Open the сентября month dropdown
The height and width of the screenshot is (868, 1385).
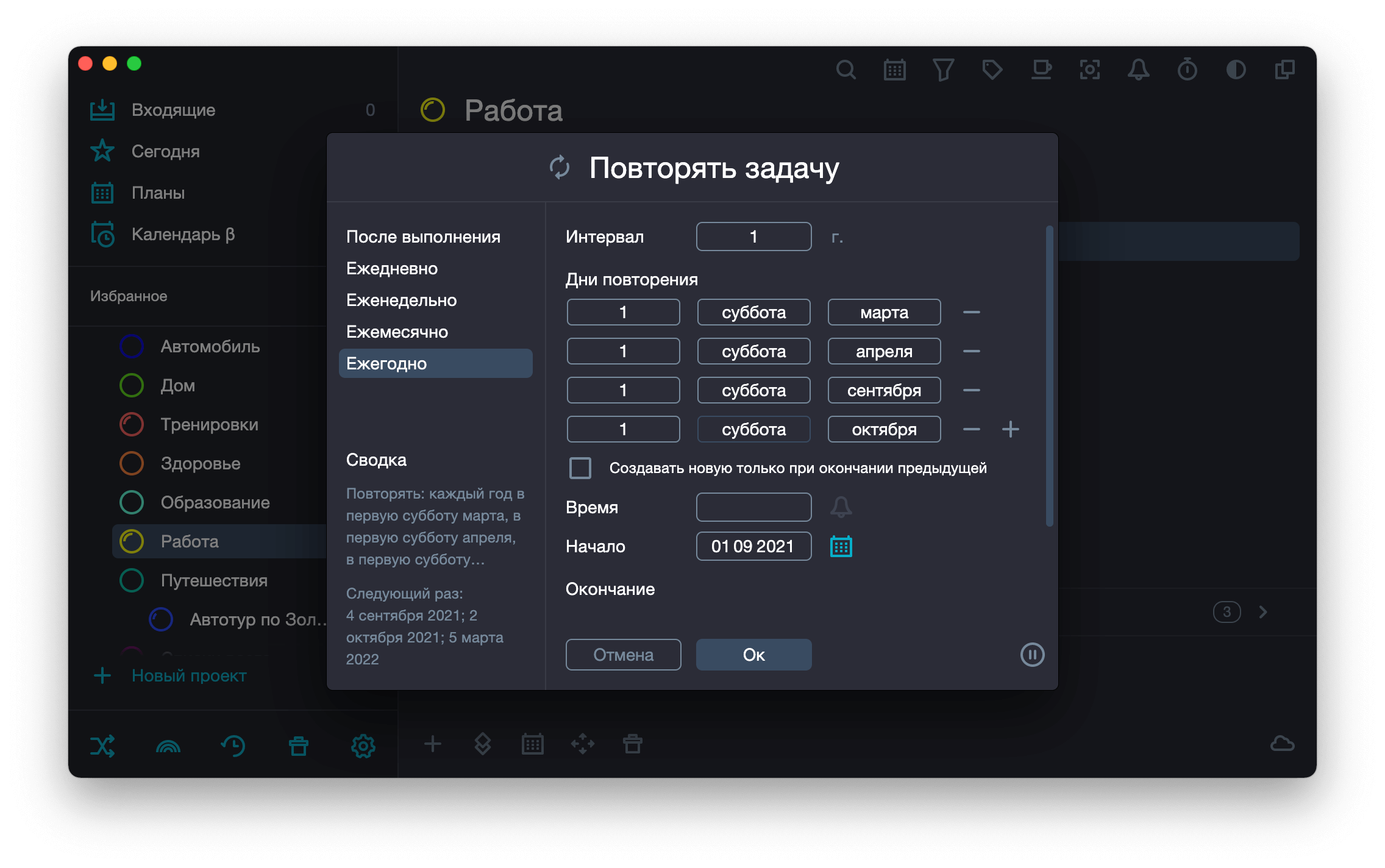883,390
